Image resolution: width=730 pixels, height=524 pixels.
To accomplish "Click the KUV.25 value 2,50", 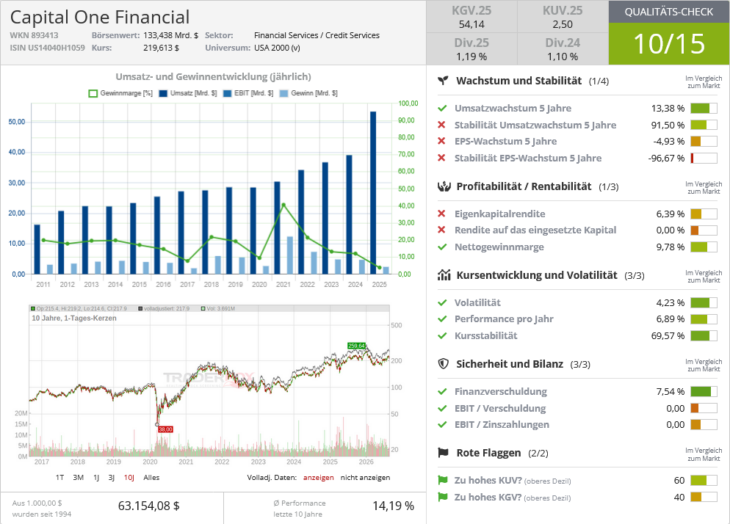I will click(562, 24).
